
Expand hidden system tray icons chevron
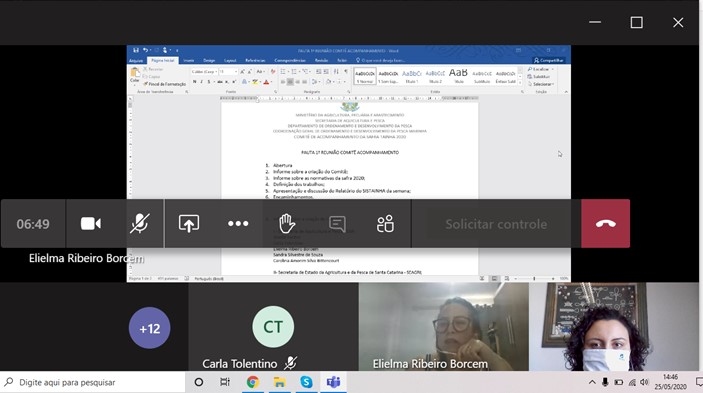[592, 382]
